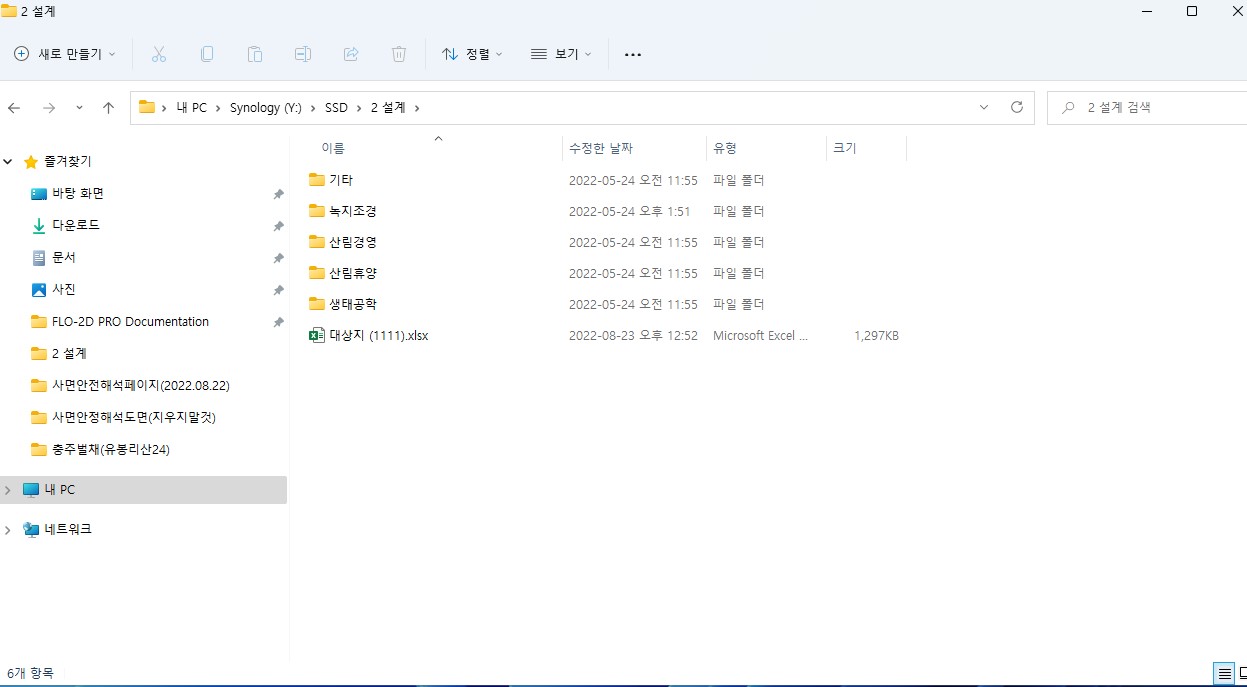Collapse the 즐겨찾기 section
This screenshot has height=687, width=1247.
tap(9, 162)
